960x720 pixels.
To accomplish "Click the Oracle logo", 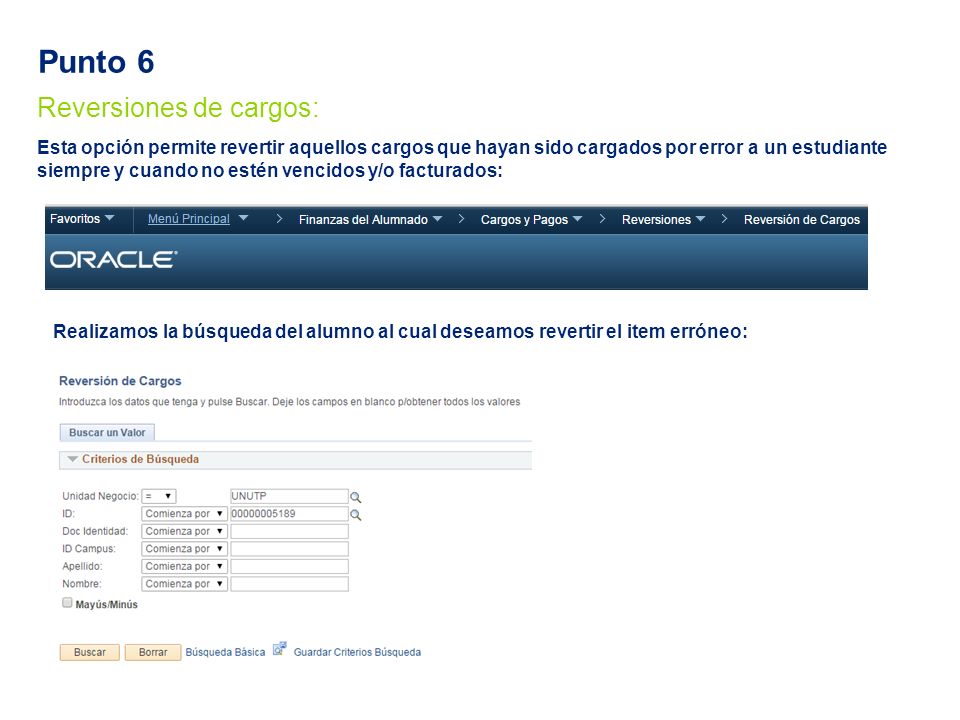I will click(x=114, y=260).
